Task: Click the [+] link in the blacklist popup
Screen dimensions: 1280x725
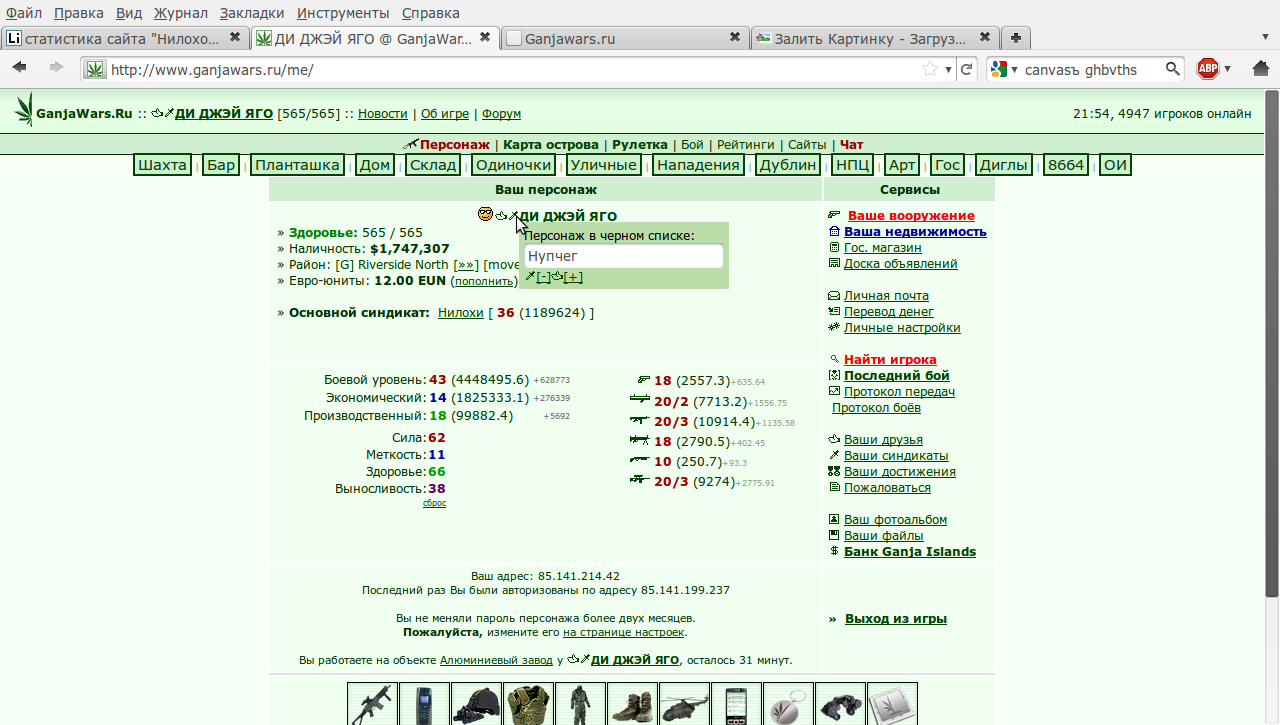Action: click(573, 277)
